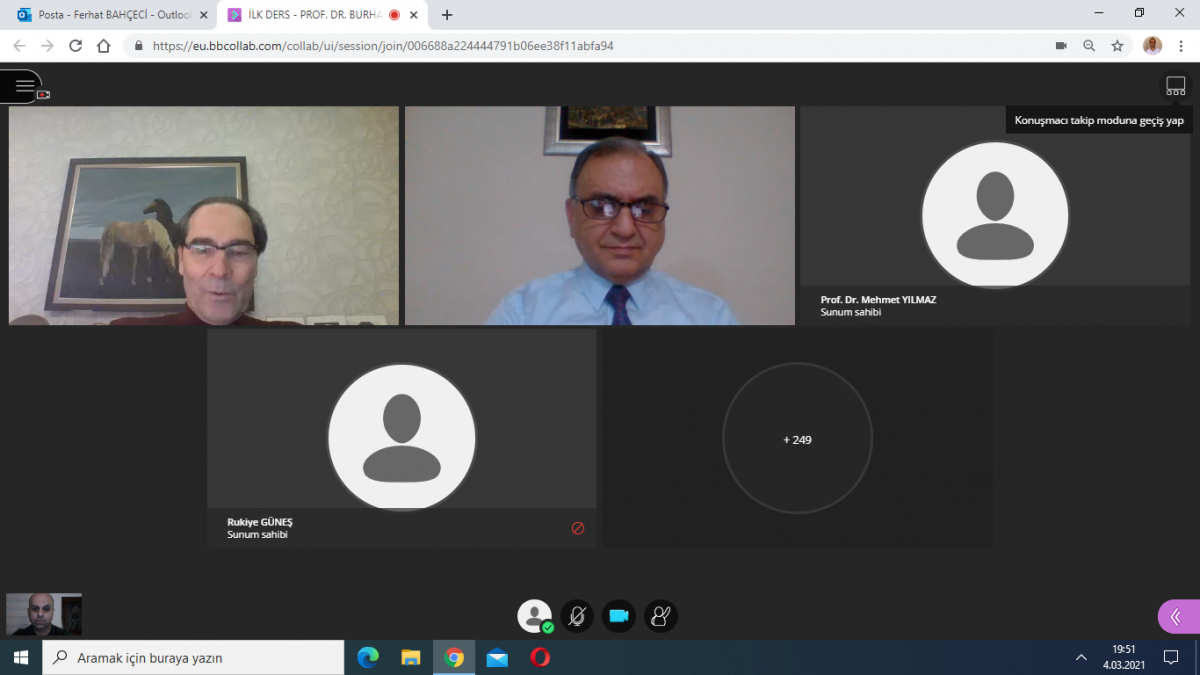Image resolution: width=1200 pixels, height=675 pixels.
Task: Click the video of man in blue shirt
Action: coord(600,215)
